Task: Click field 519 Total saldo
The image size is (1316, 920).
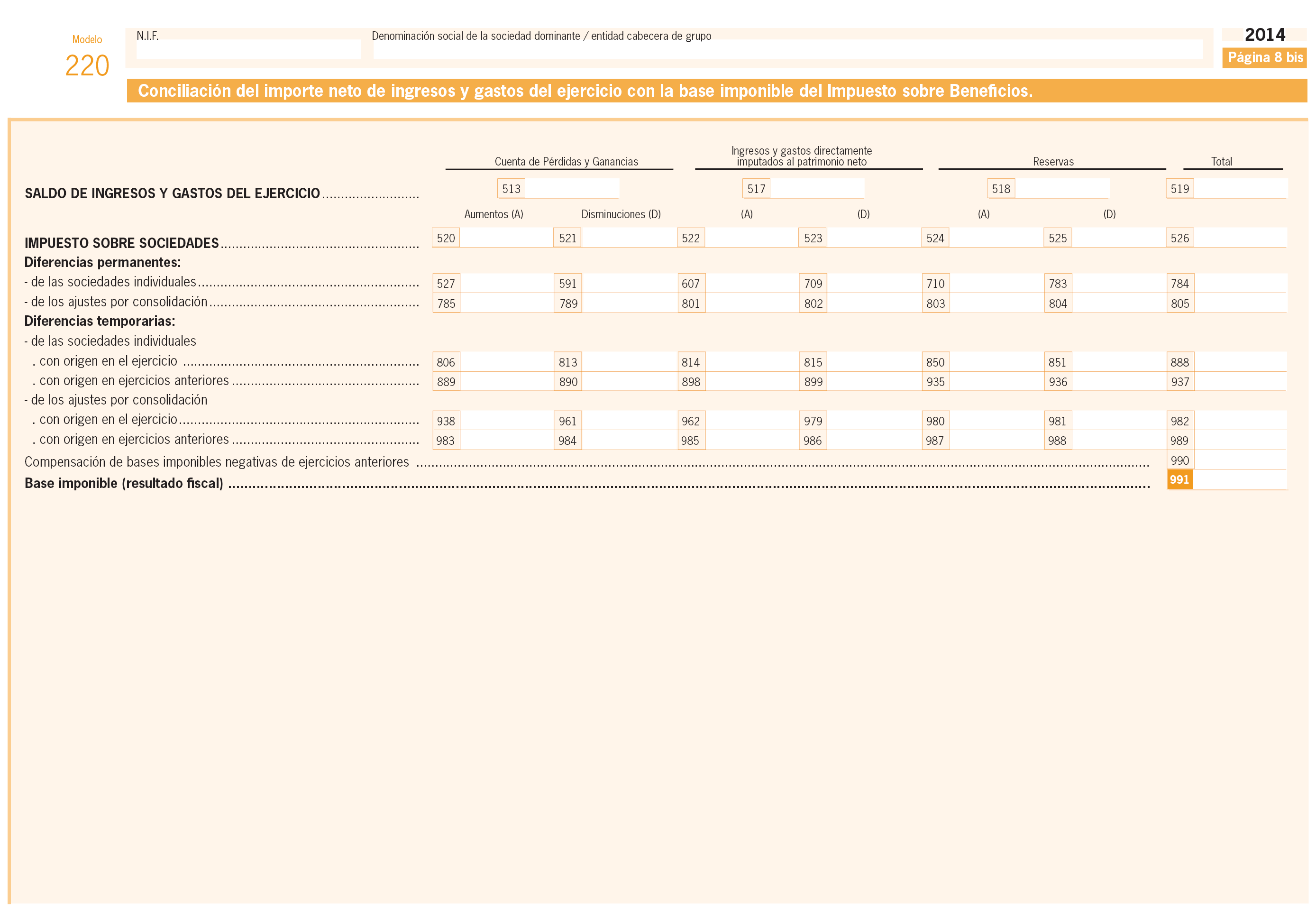Action: click(x=1241, y=189)
